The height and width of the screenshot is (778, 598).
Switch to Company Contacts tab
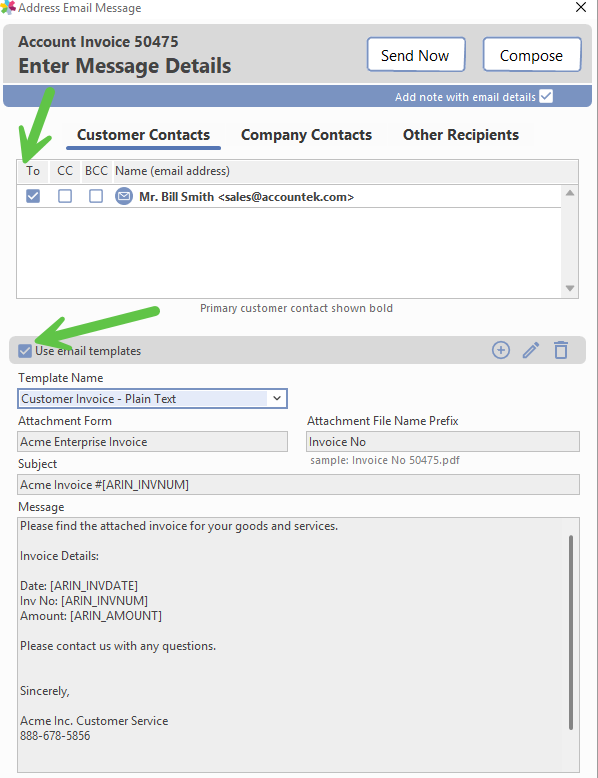306,135
